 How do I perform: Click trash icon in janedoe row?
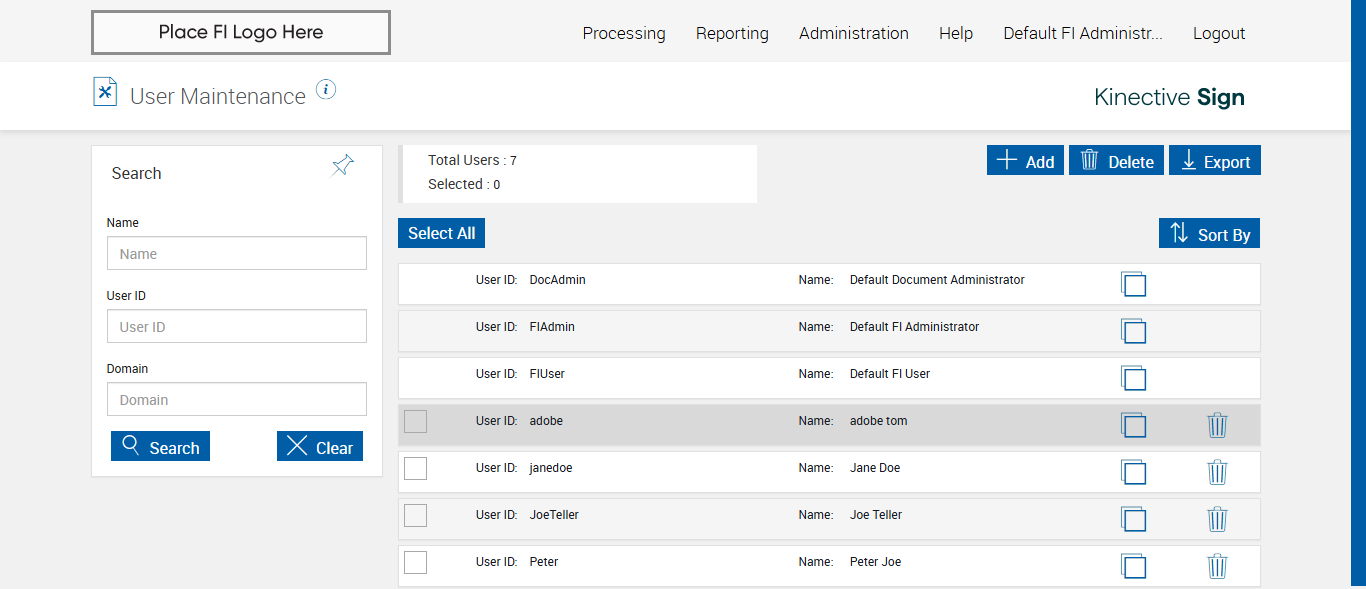[1217, 472]
